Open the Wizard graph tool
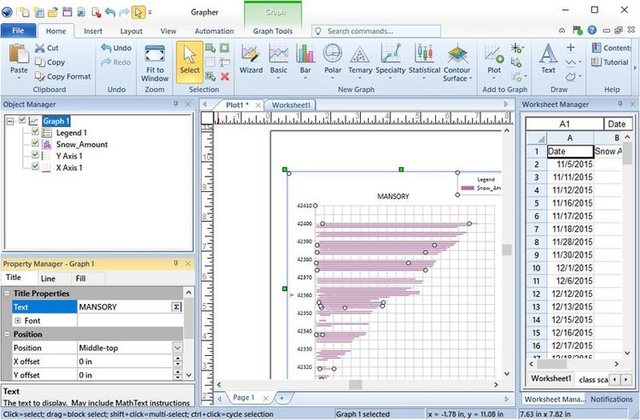 pos(251,60)
